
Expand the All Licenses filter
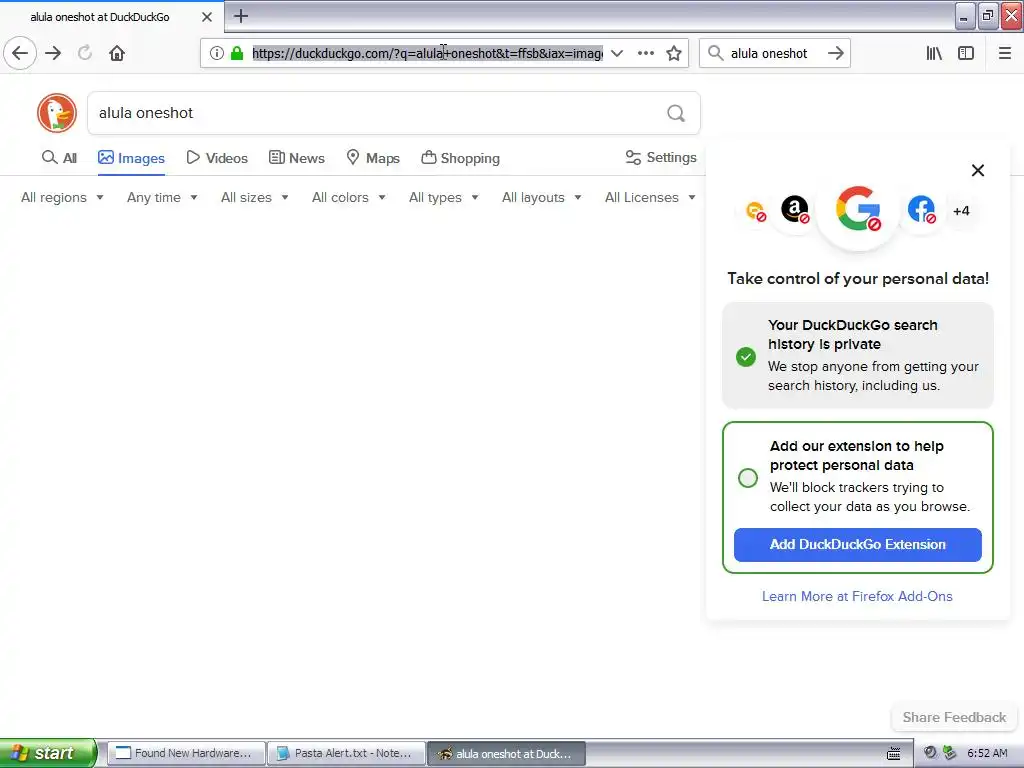[x=650, y=197]
